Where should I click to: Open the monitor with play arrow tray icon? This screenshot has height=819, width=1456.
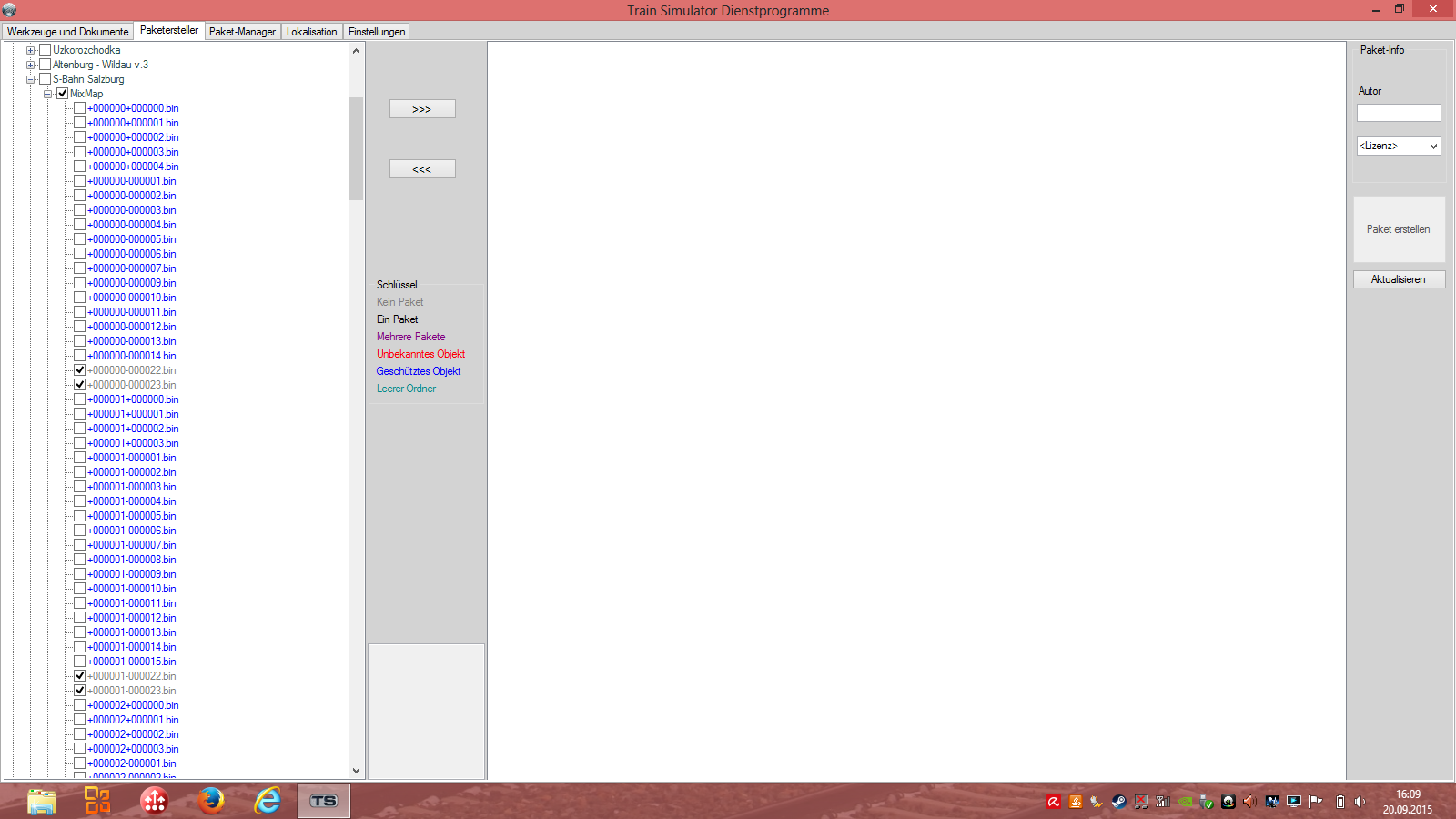click(1294, 802)
